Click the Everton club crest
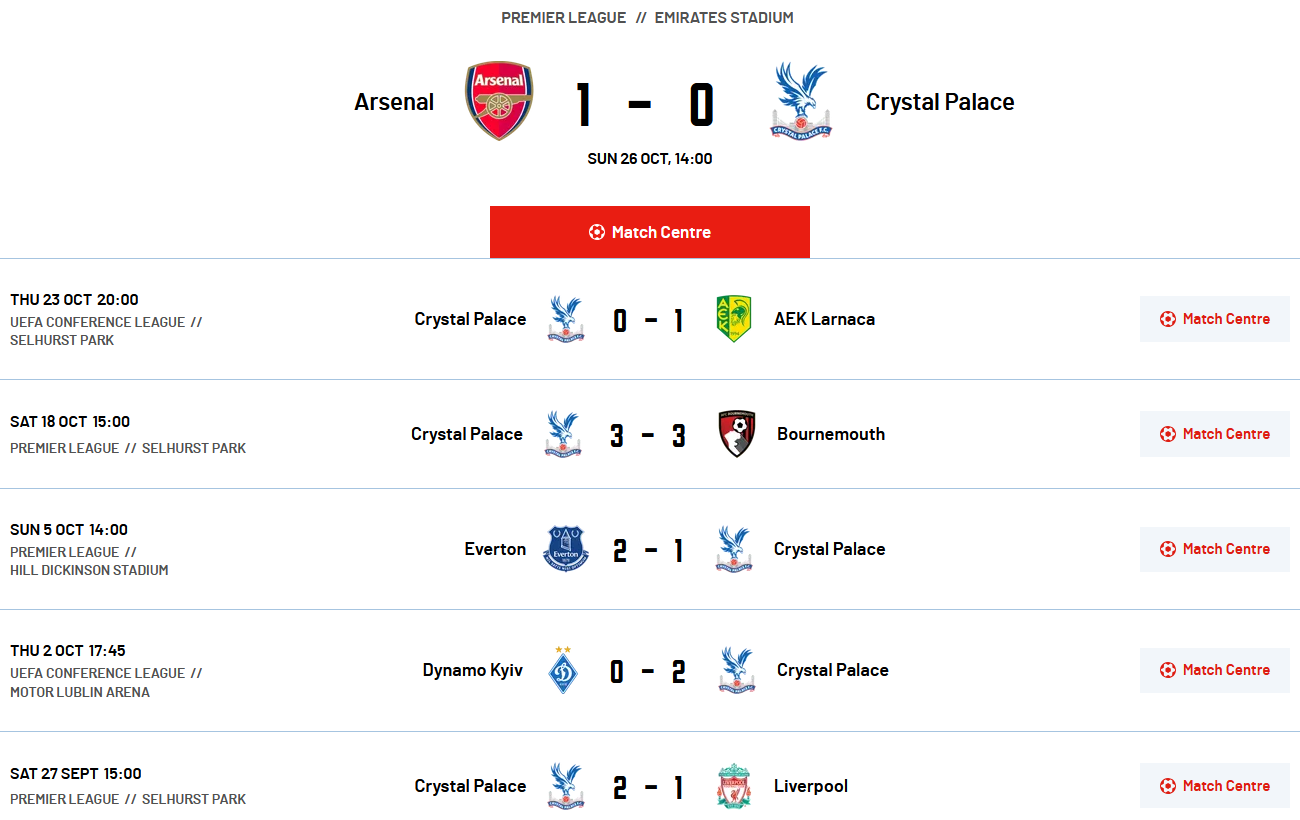The width and height of the screenshot is (1300, 820). [x=566, y=549]
